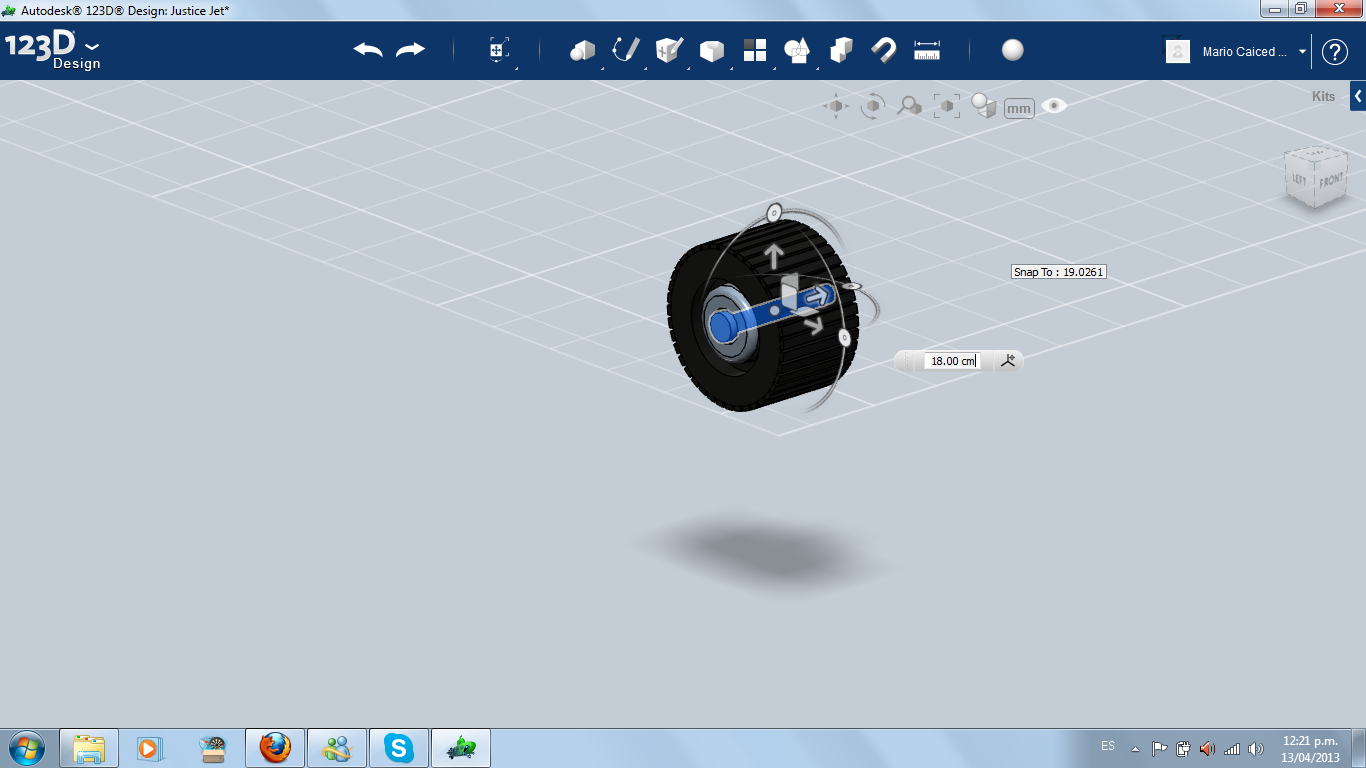Select the Pan navigation tool
This screenshot has width=1366, height=768.
[836, 106]
